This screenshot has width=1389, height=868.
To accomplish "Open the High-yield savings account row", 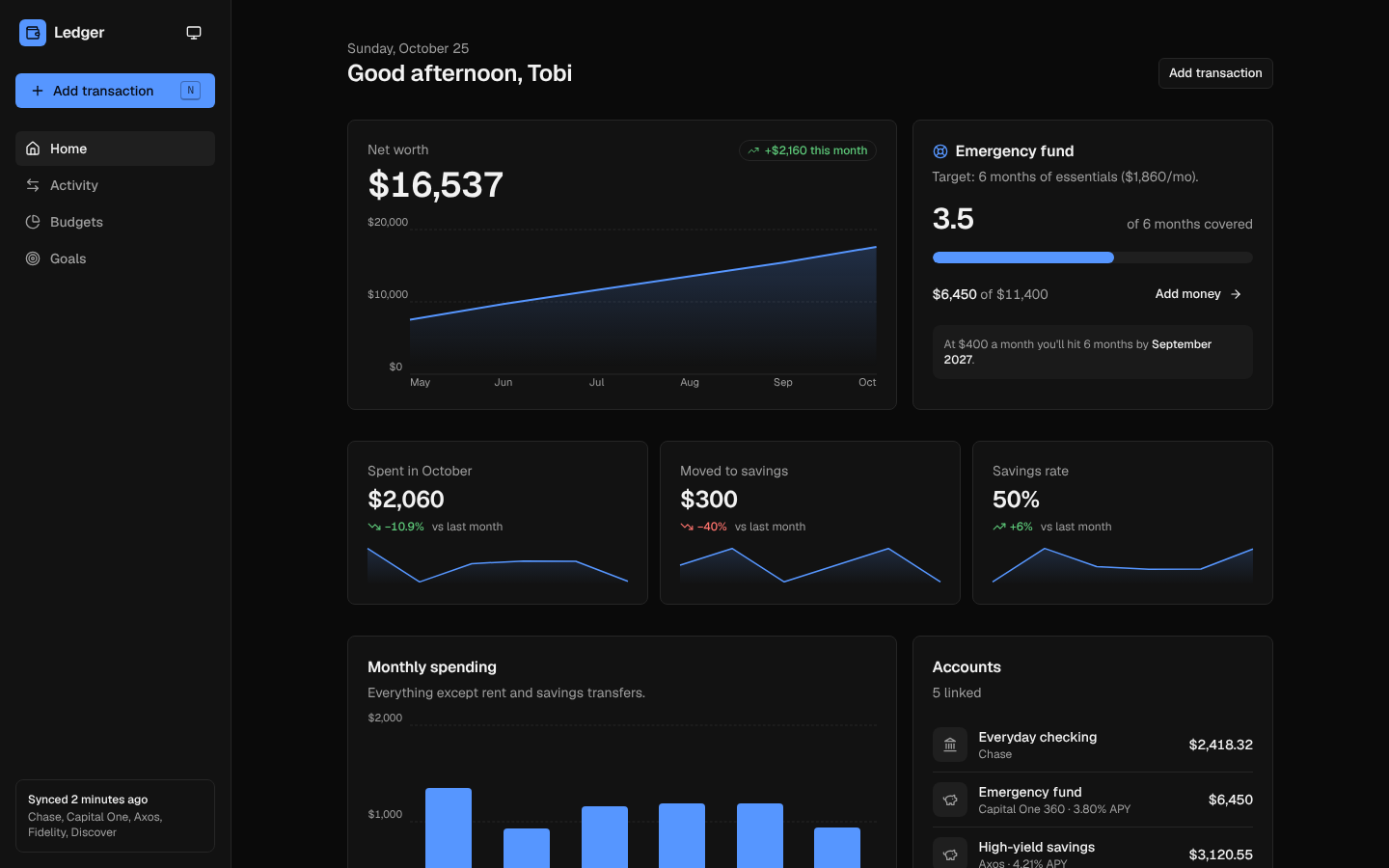I will [1093, 849].
